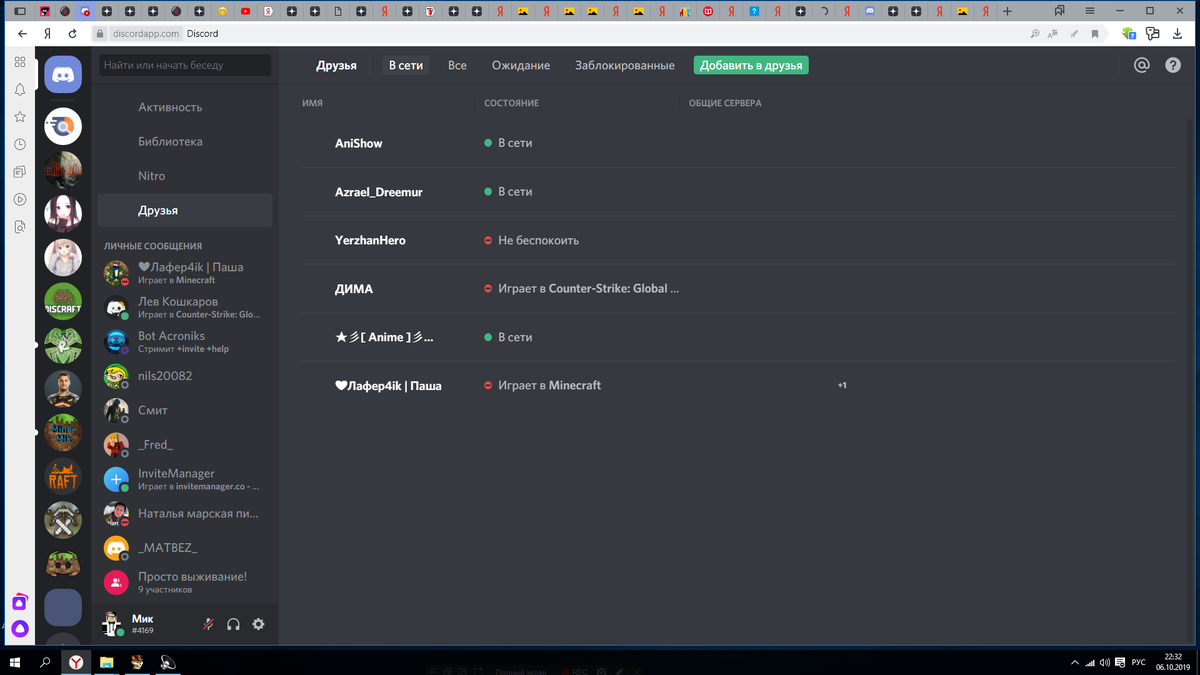Click browser sidebar history clock
This screenshot has width=1200, height=675.
19,144
